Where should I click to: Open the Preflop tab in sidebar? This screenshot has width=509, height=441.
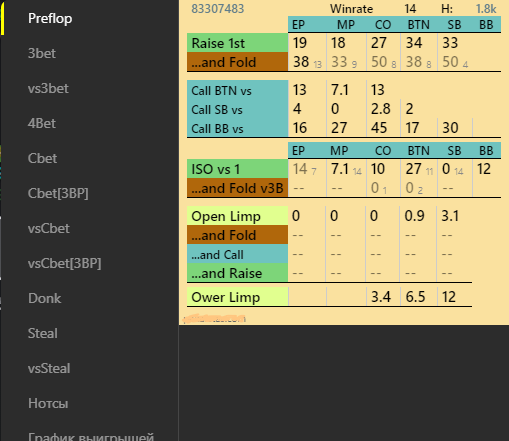pyautogui.click(x=50, y=18)
